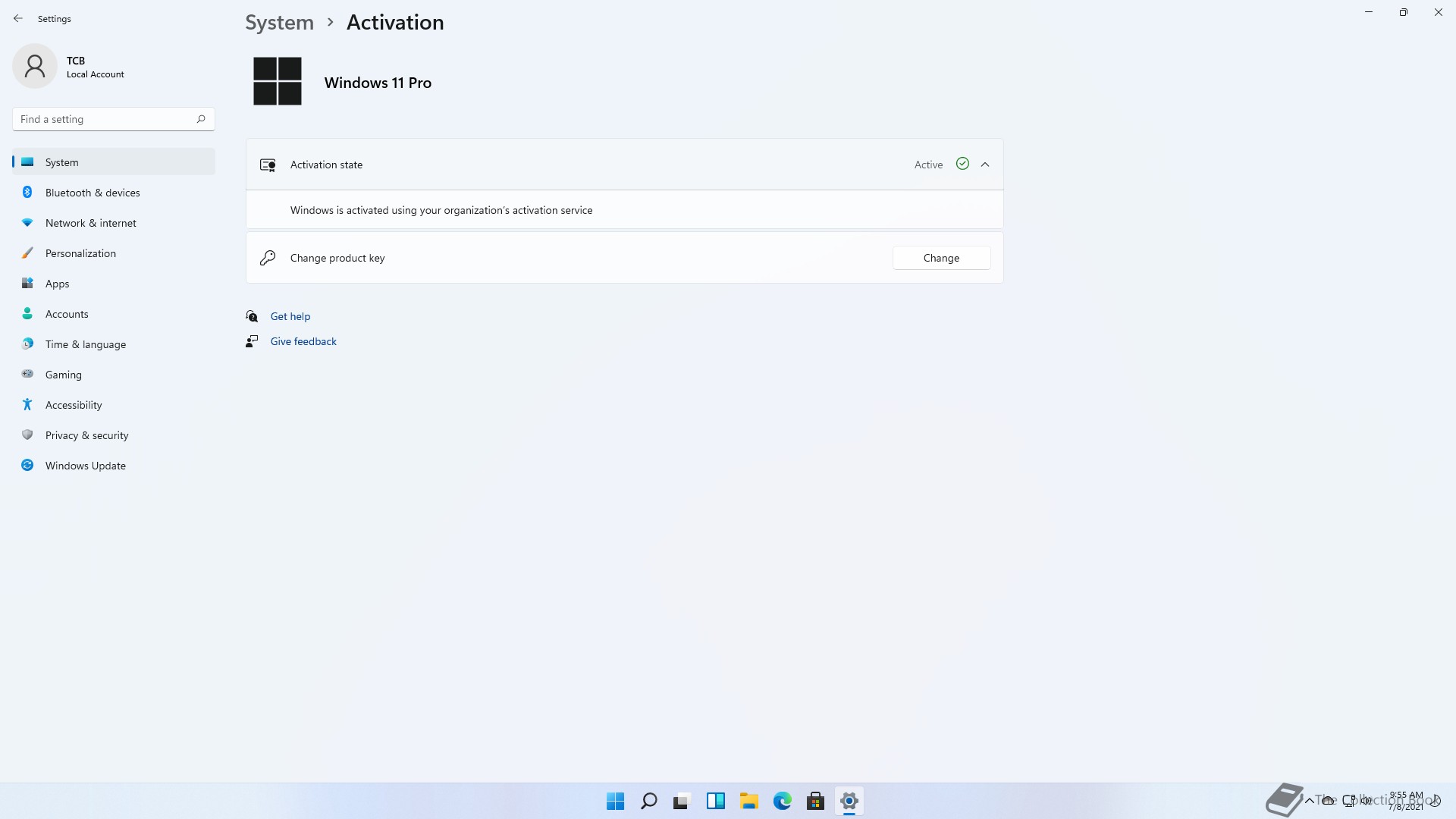Click the Windows 11 Pro edition text
The height and width of the screenshot is (819, 1456).
click(378, 83)
